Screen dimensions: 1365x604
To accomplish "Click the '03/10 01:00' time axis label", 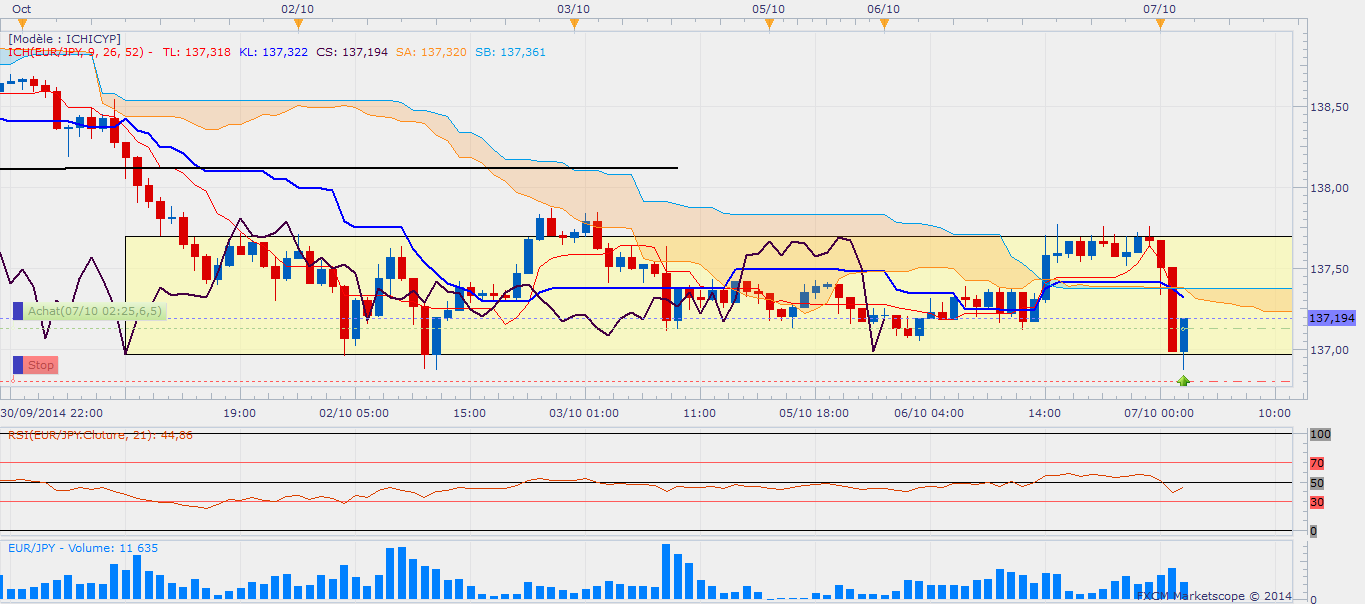I will tap(584, 412).
